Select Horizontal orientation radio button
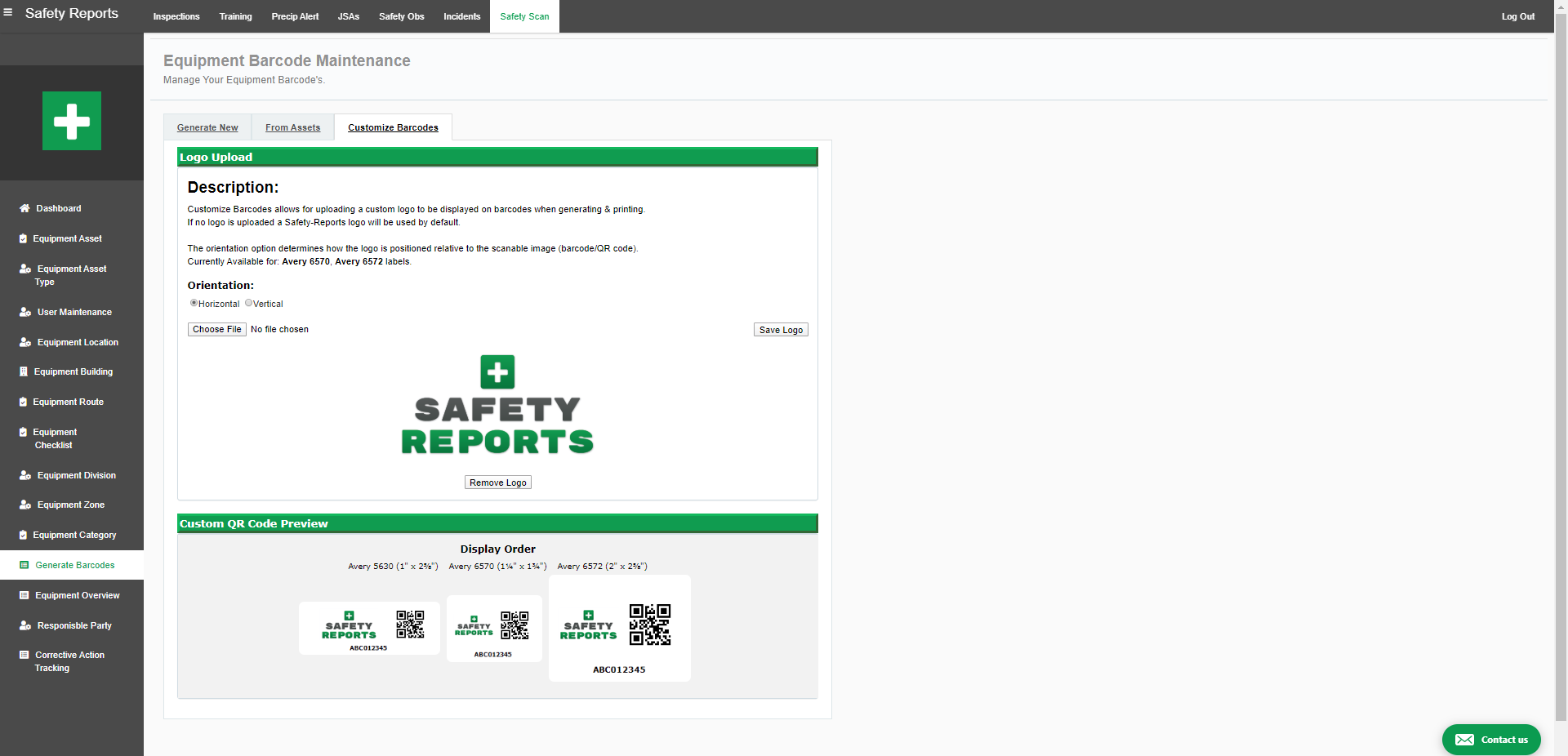Image resolution: width=1568 pixels, height=756 pixels. tap(194, 303)
